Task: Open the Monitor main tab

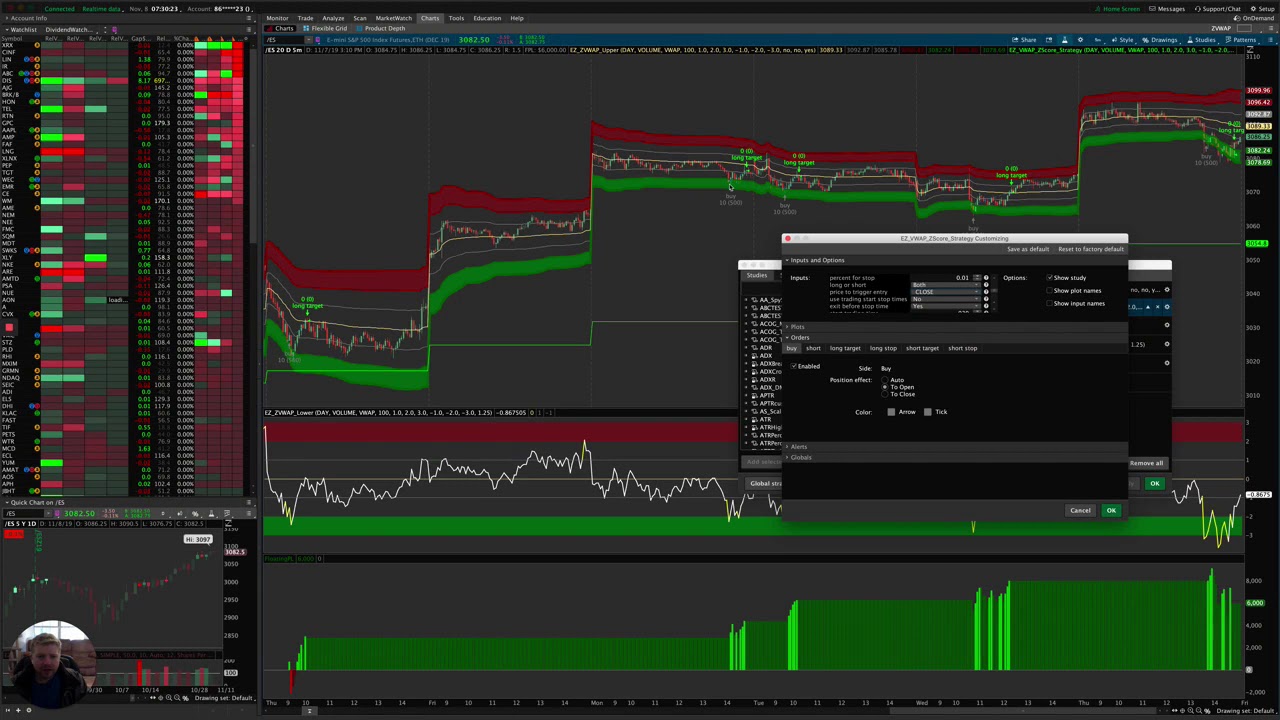Action: (x=277, y=18)
